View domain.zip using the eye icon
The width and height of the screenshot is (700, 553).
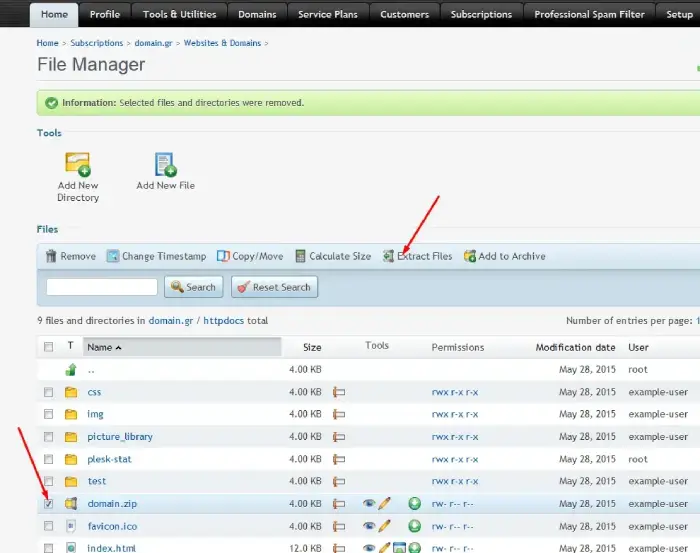pyautogui.click(x=369, y=503)
